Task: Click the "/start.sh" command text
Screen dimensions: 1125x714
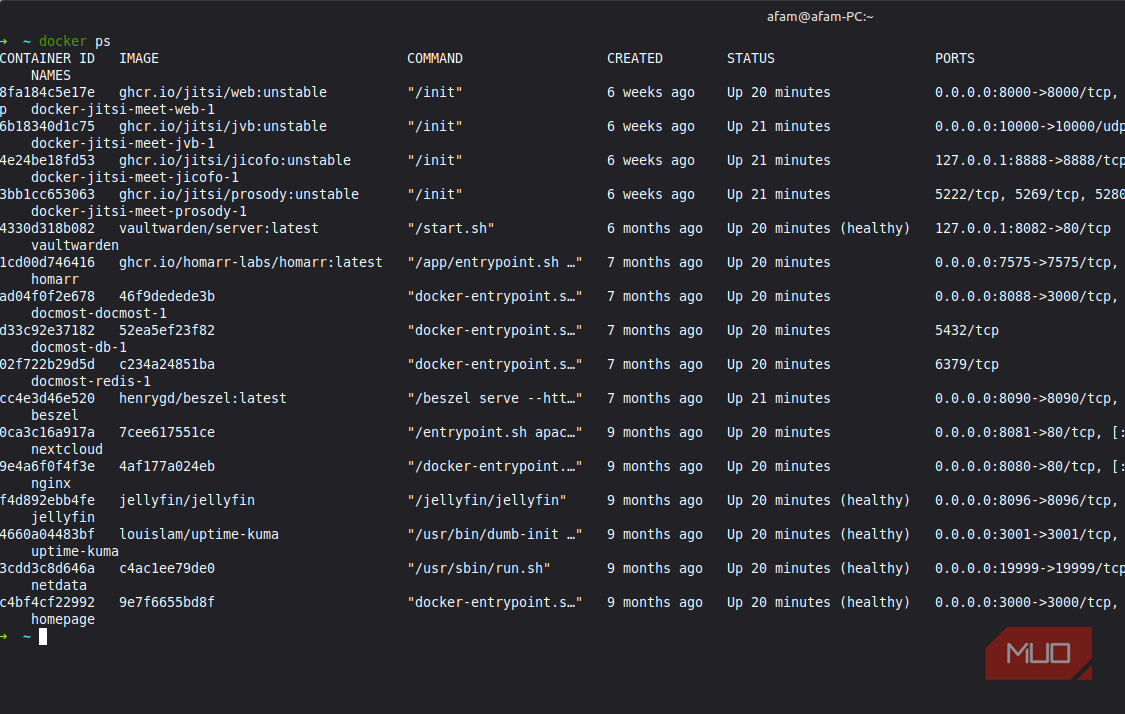Action: coord(451,228)
